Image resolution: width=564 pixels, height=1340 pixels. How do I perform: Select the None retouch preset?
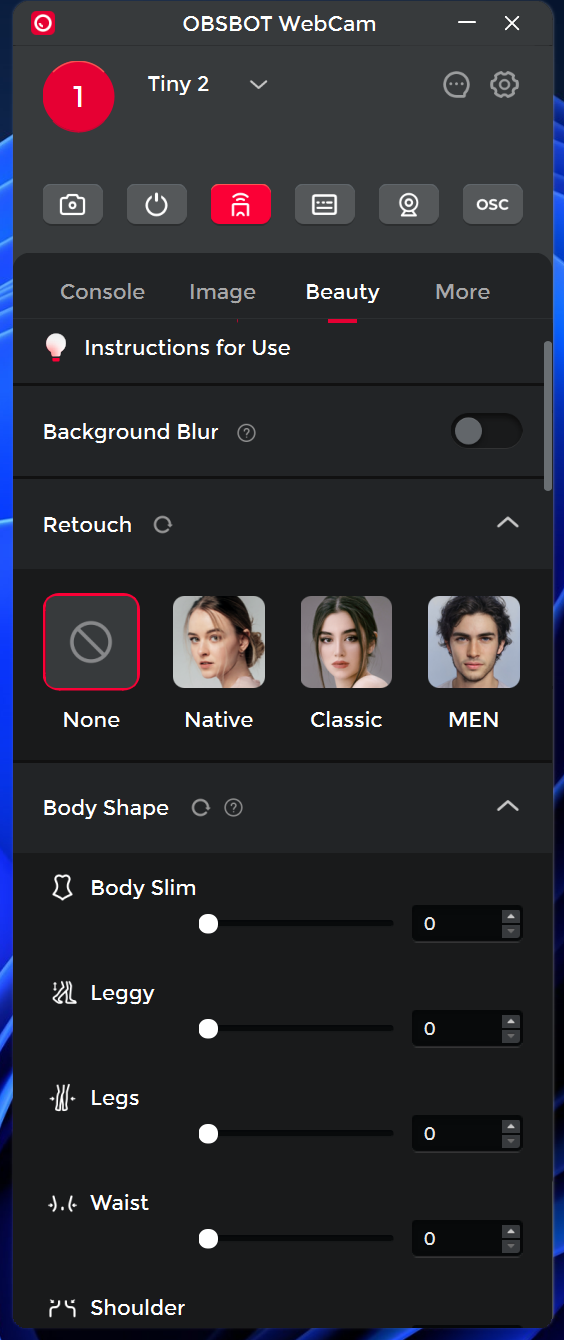[x=91, y=642]
